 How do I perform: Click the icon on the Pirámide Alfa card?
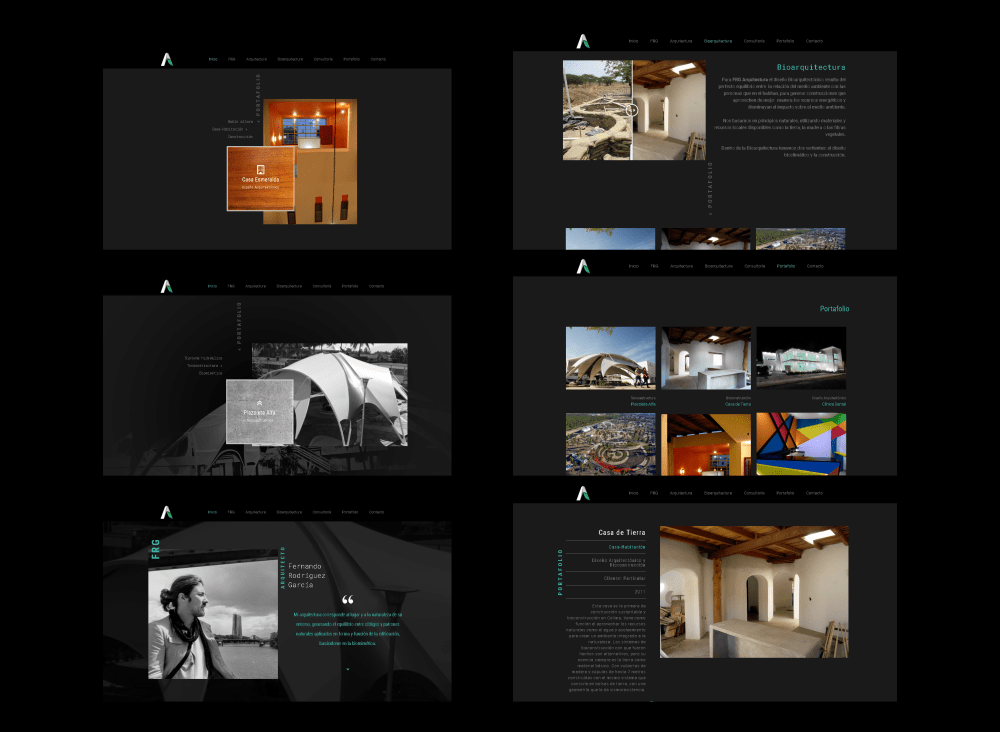[260, 402]
